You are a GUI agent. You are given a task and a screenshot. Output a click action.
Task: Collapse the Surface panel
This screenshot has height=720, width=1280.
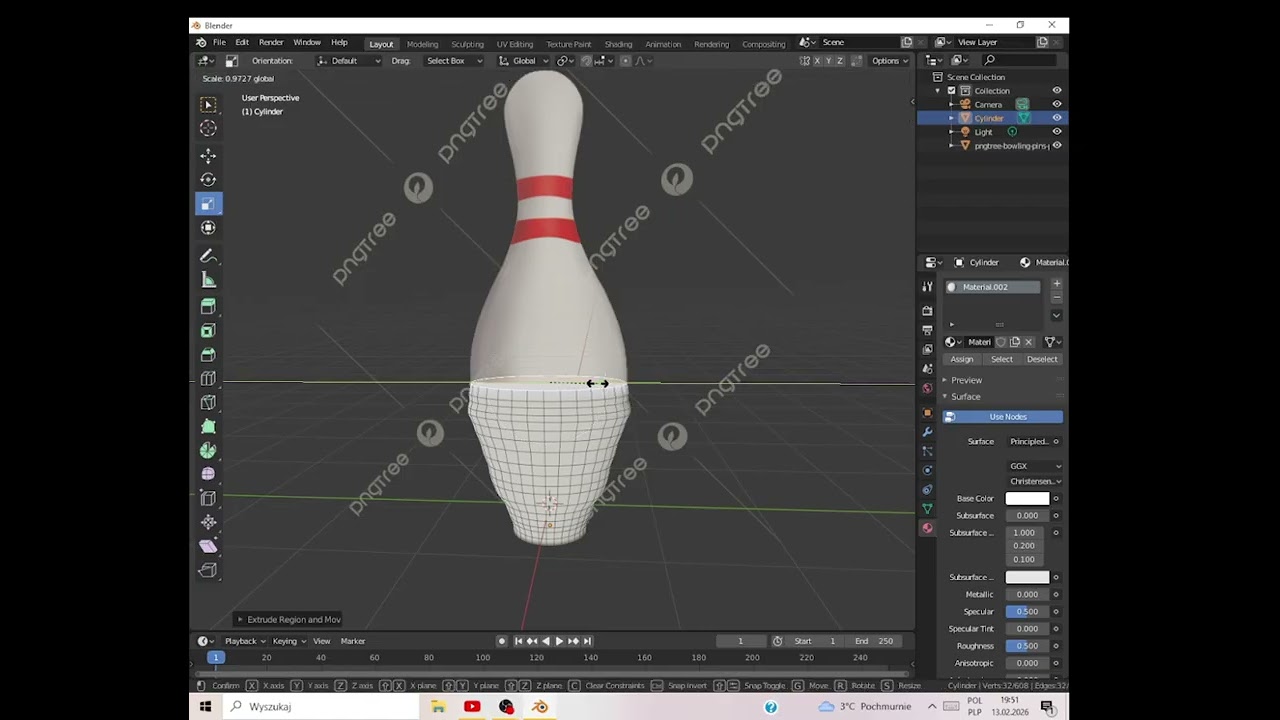point(964,397)
